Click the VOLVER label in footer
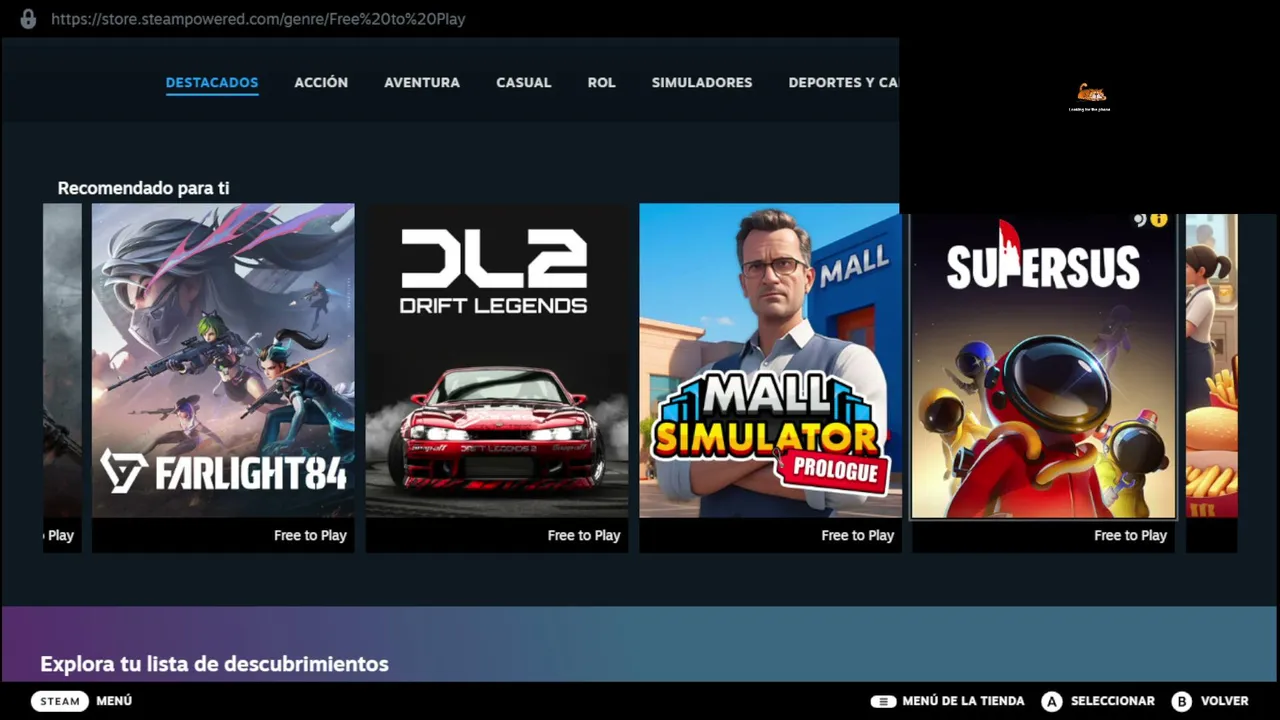 (x=1225, y=701)
